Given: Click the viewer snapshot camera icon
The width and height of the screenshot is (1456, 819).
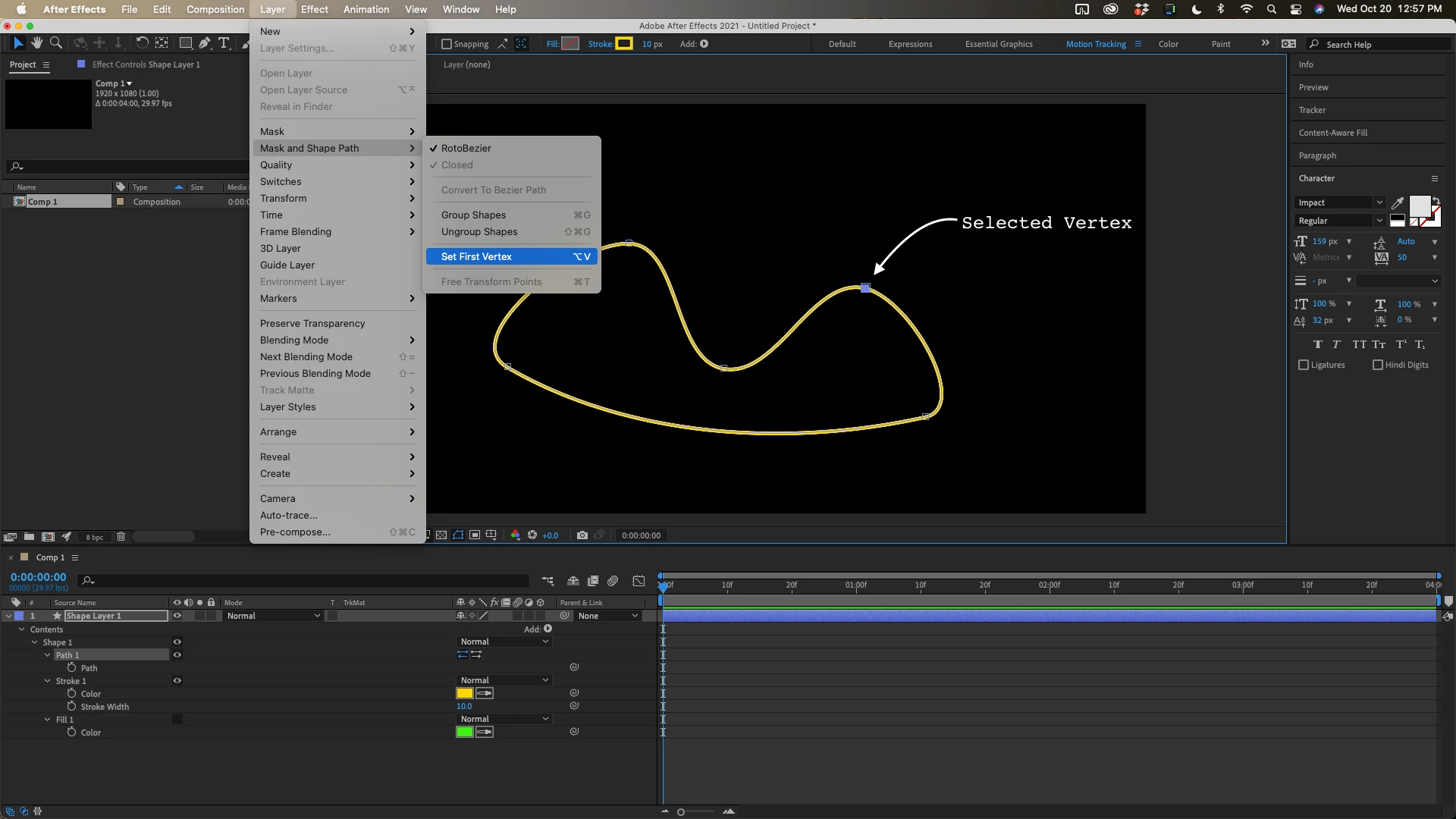Looking at the screenshot, I should tap(582, 535).
